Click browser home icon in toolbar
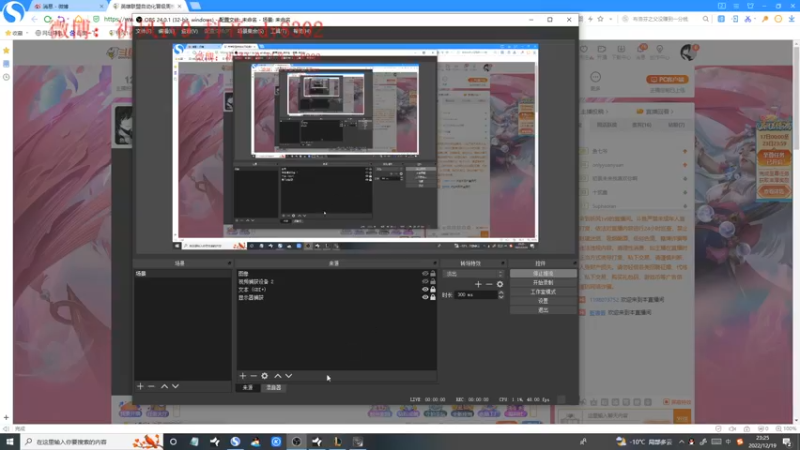Viewport: 800px width, 450px height. 78,19
